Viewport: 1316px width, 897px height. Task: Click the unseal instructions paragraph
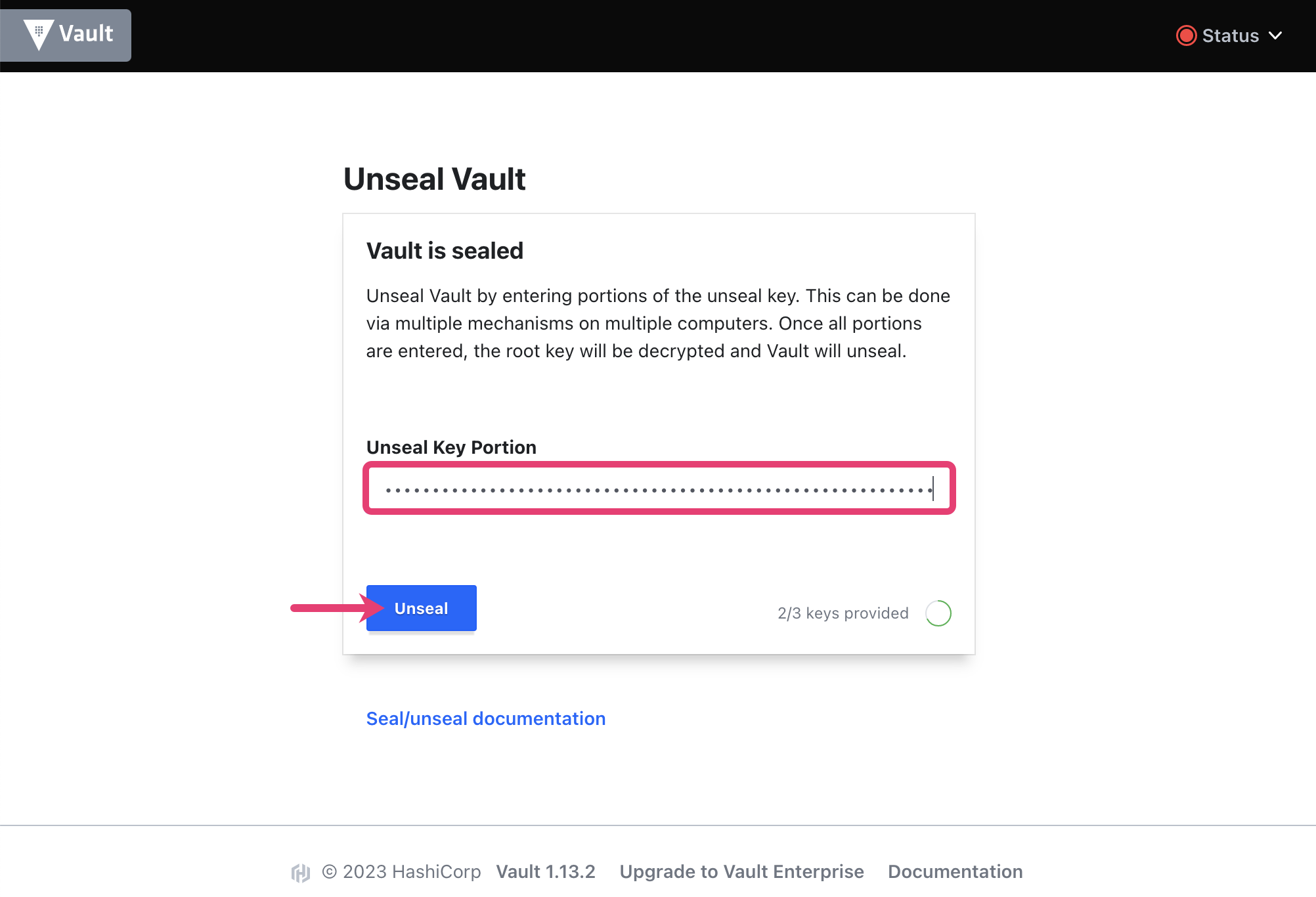click(657, 323)
